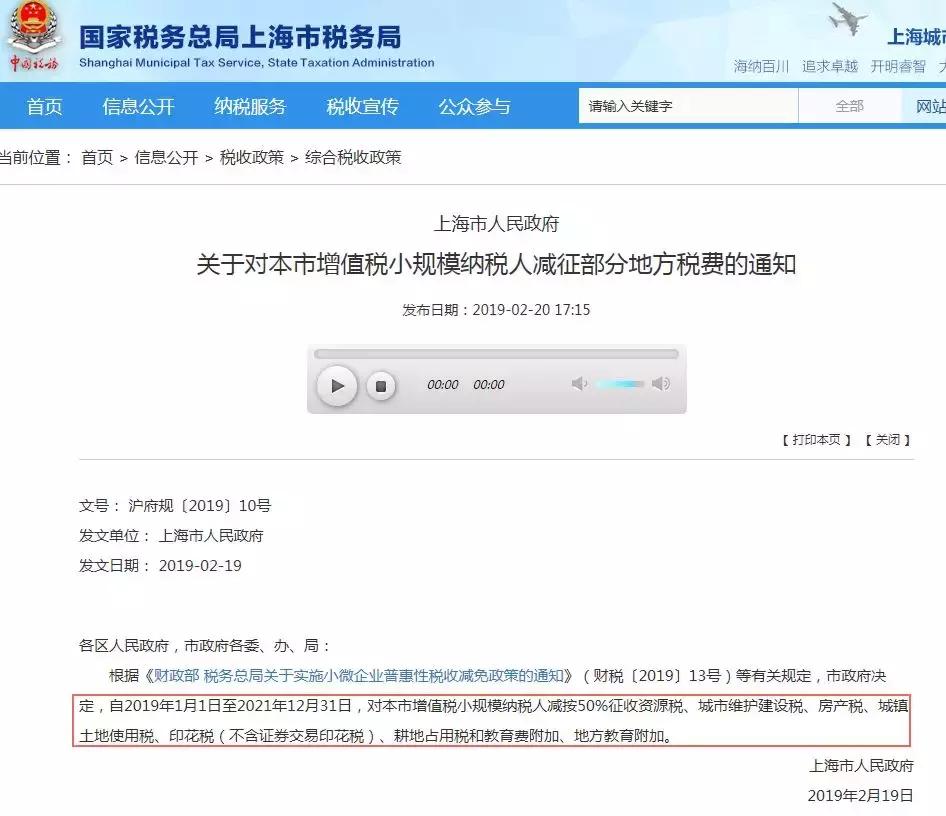Click the volume-up speaker icon

662,384
